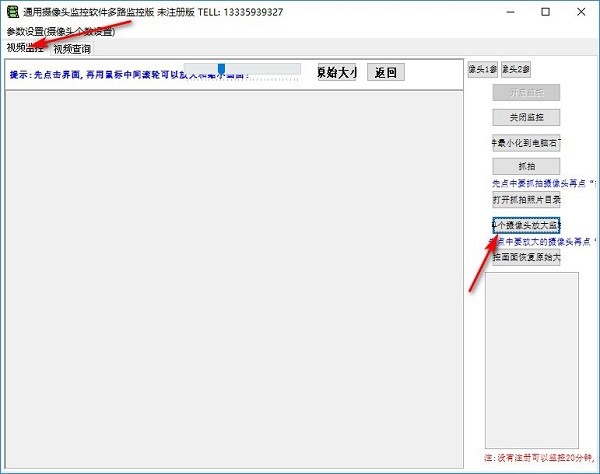600x474 pixels.
Task: Click the empty list panel below restore button
Action: (x=532, y=360)
